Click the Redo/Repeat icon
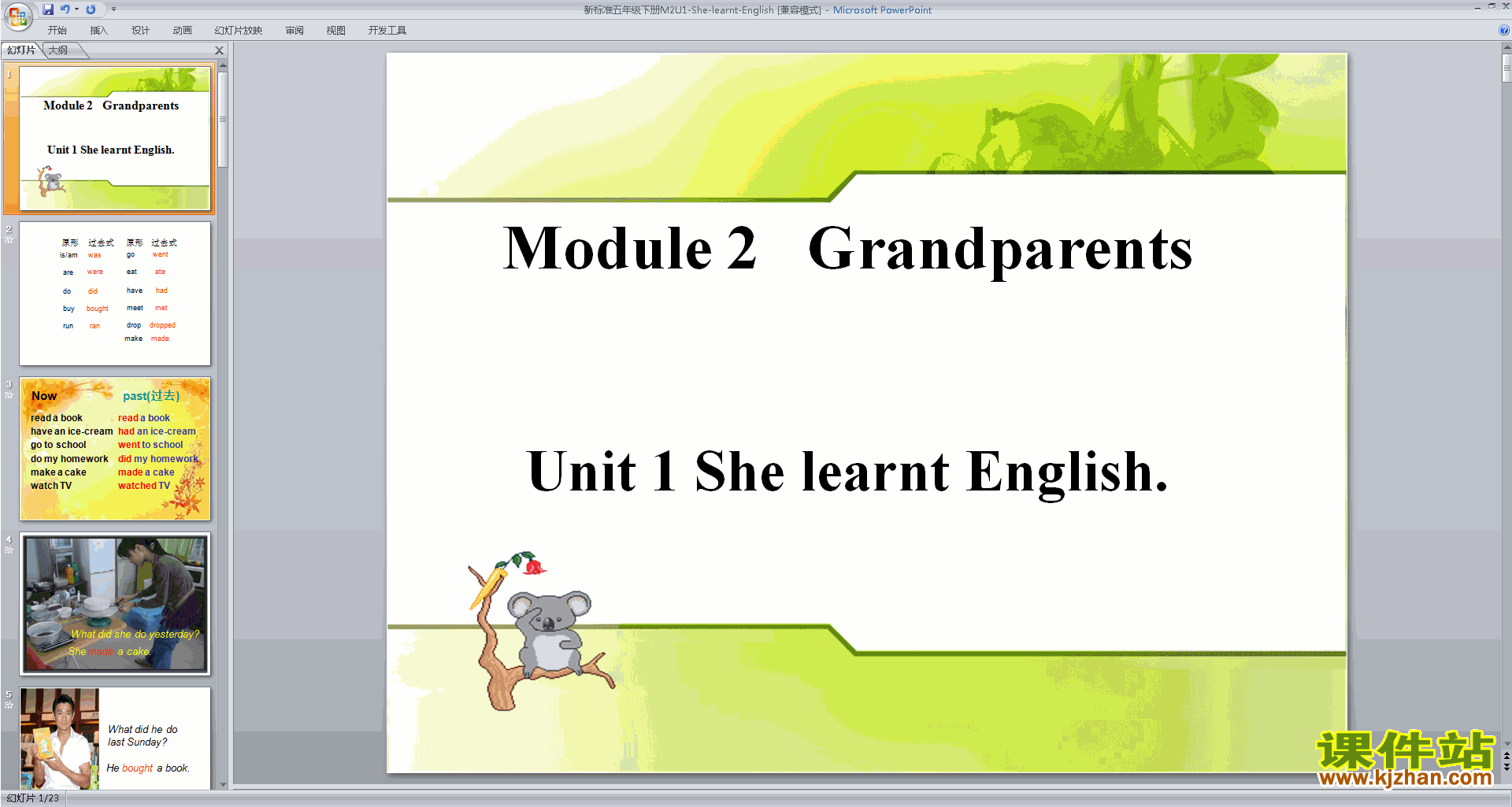The height and width of the screenshot is (807, 1512). click(91, 9)
